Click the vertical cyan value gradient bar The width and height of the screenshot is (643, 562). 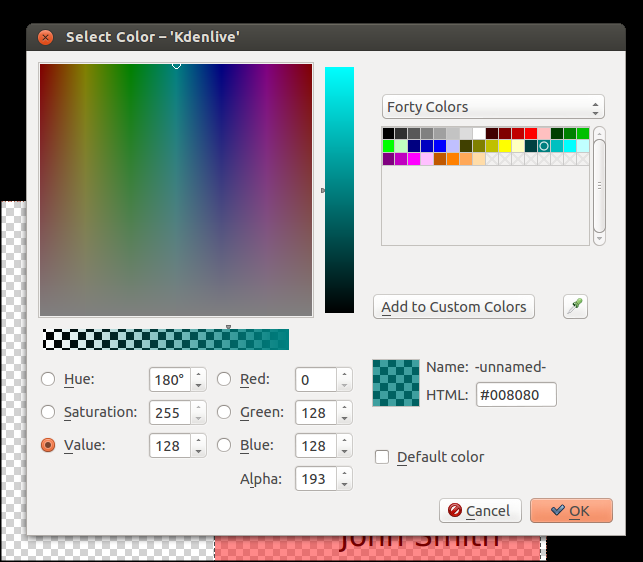click(x=339, y=190)
